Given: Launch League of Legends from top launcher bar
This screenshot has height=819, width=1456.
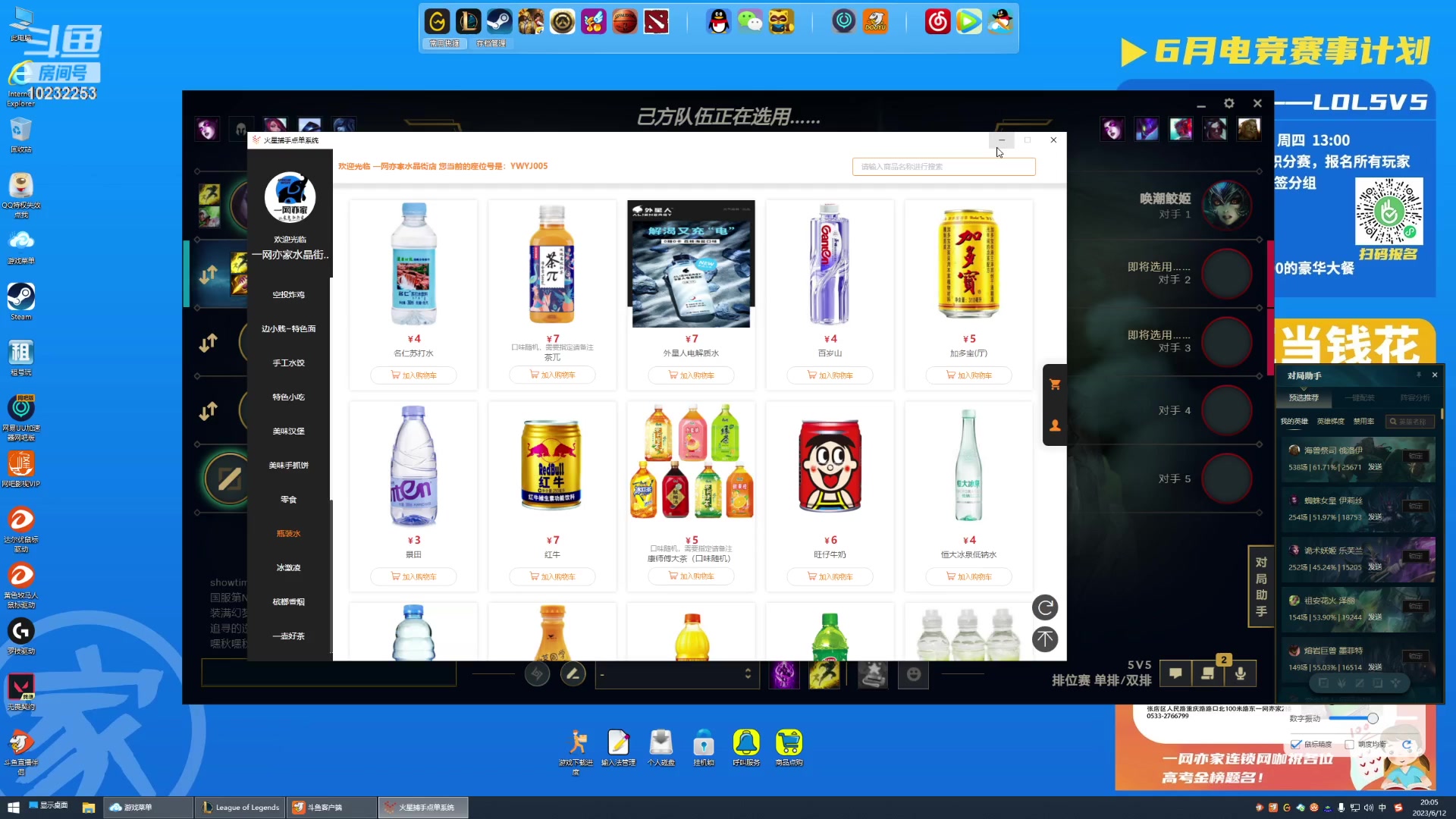Looking at the screenshot, I should click(468, 21).
